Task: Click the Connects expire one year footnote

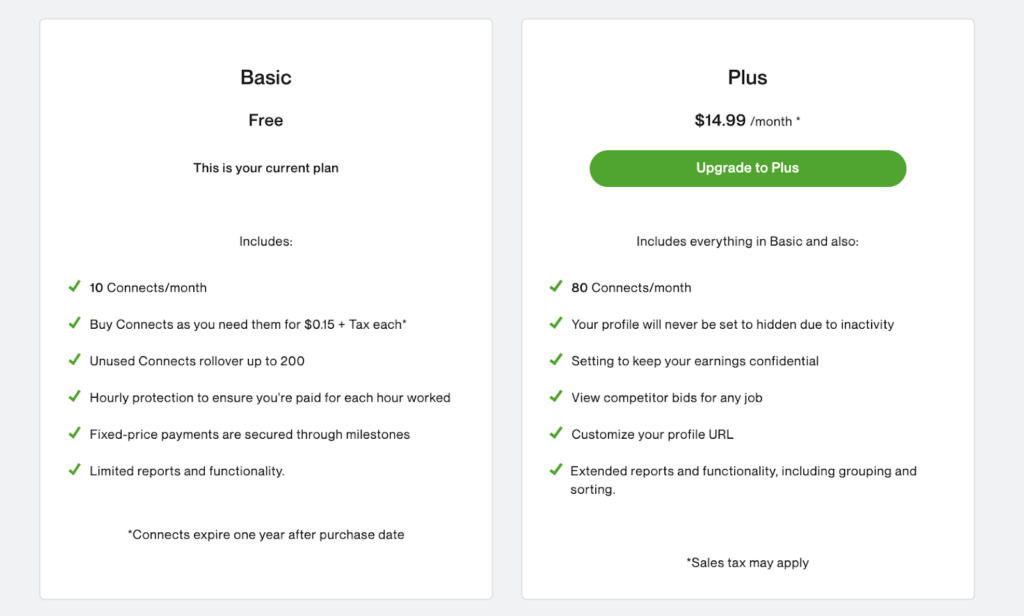Action: [266, 534]
